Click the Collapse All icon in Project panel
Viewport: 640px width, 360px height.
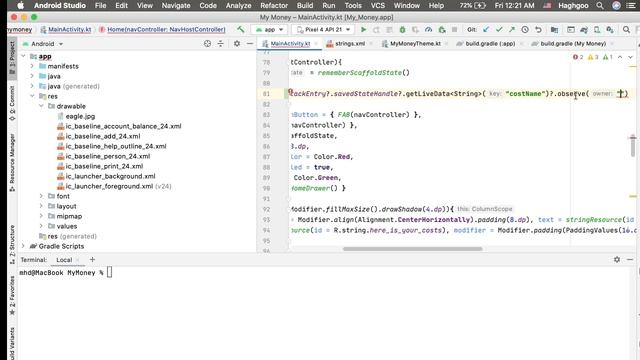(x=220, y=44)
